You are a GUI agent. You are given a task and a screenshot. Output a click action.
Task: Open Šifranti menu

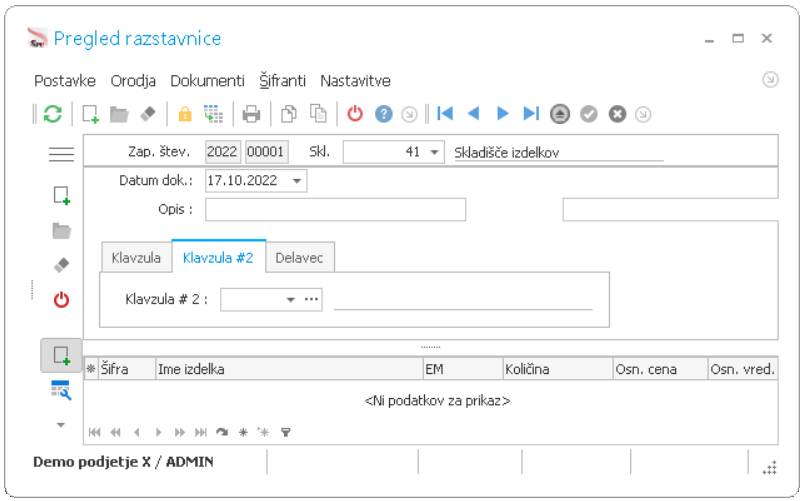tap(282, 81)
